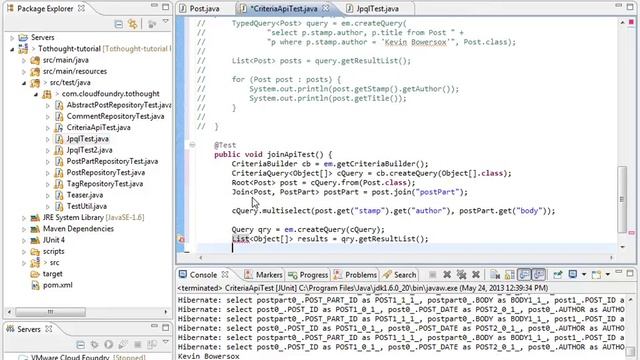This screenshot has width=640, height=360.
Task: Start the server in profile mode icon
Action: [x=123, y=345]
